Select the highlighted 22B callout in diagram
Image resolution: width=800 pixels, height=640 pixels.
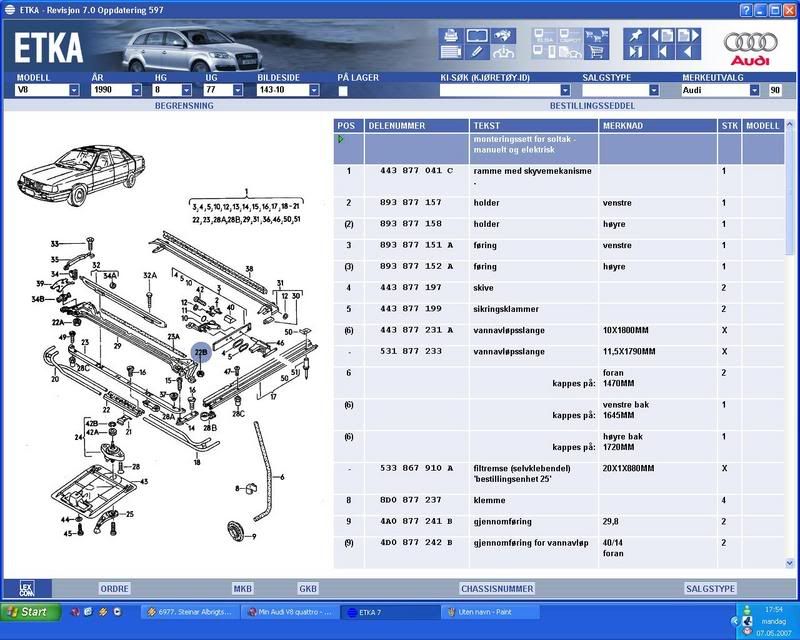(x=200, y=352)
